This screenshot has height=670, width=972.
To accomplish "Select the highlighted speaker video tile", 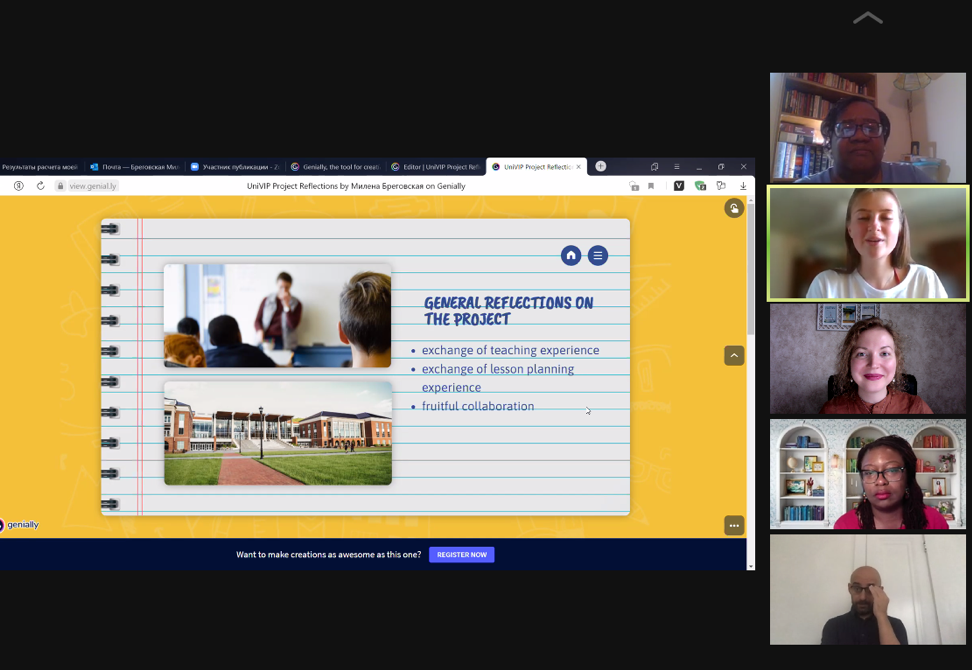I will tap(867, 243).
